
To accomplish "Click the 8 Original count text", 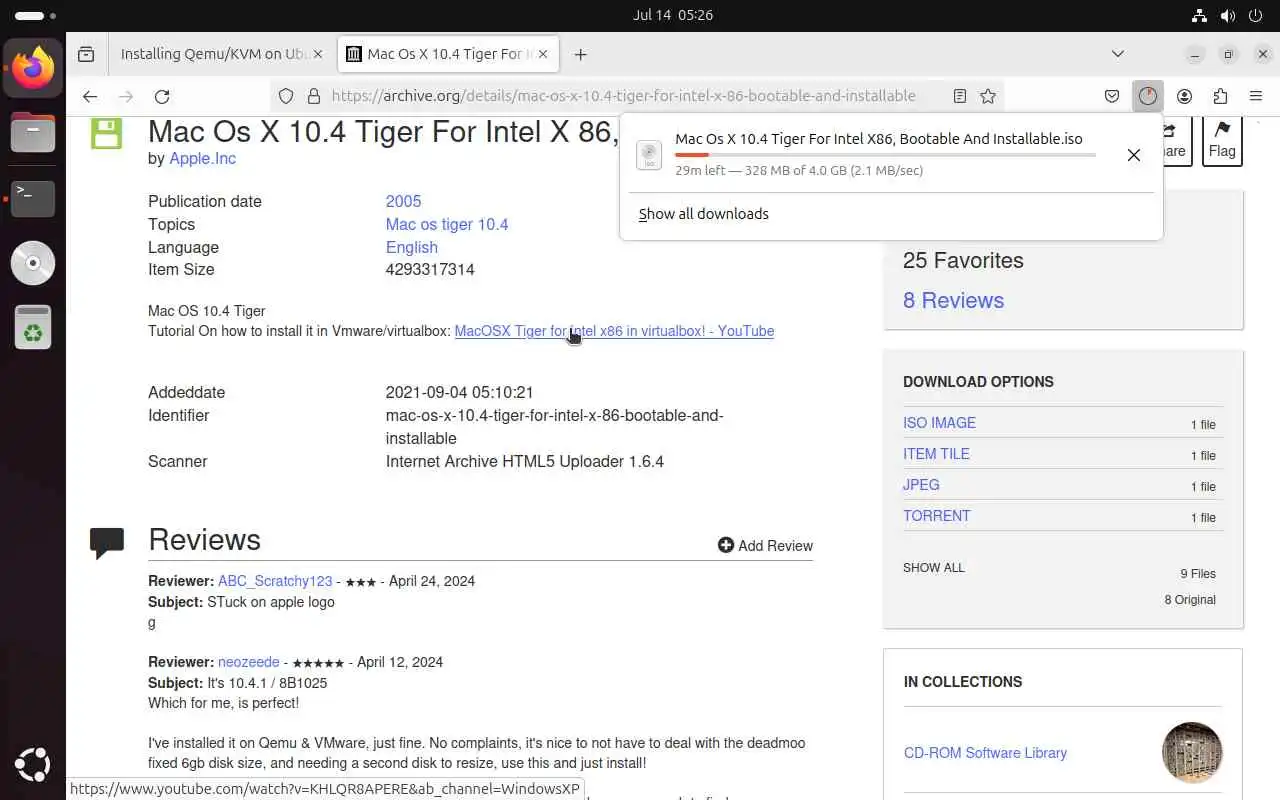I will tap(1190, 600).
